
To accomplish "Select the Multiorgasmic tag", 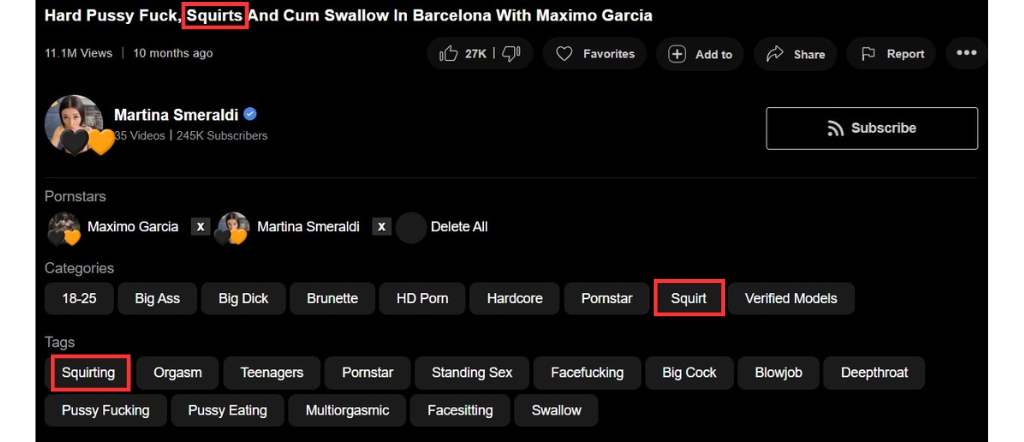I will click(347, 410).
